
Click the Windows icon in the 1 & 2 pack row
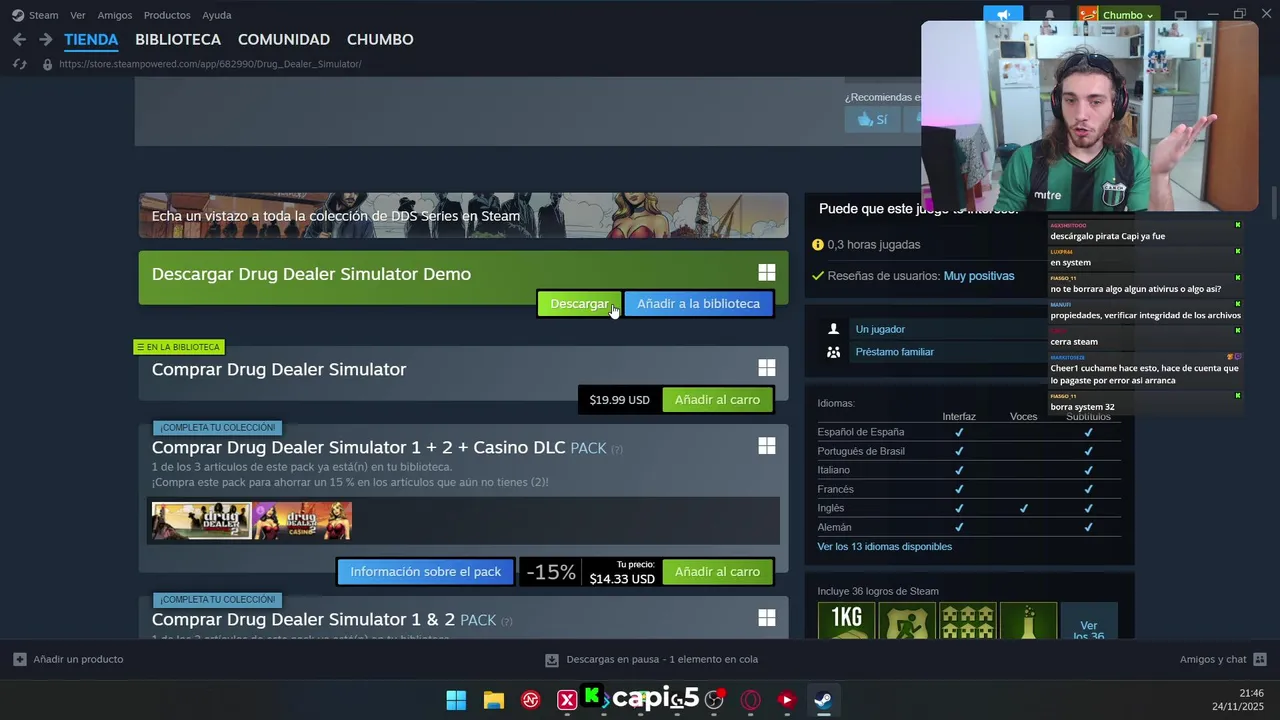point(767,618)
